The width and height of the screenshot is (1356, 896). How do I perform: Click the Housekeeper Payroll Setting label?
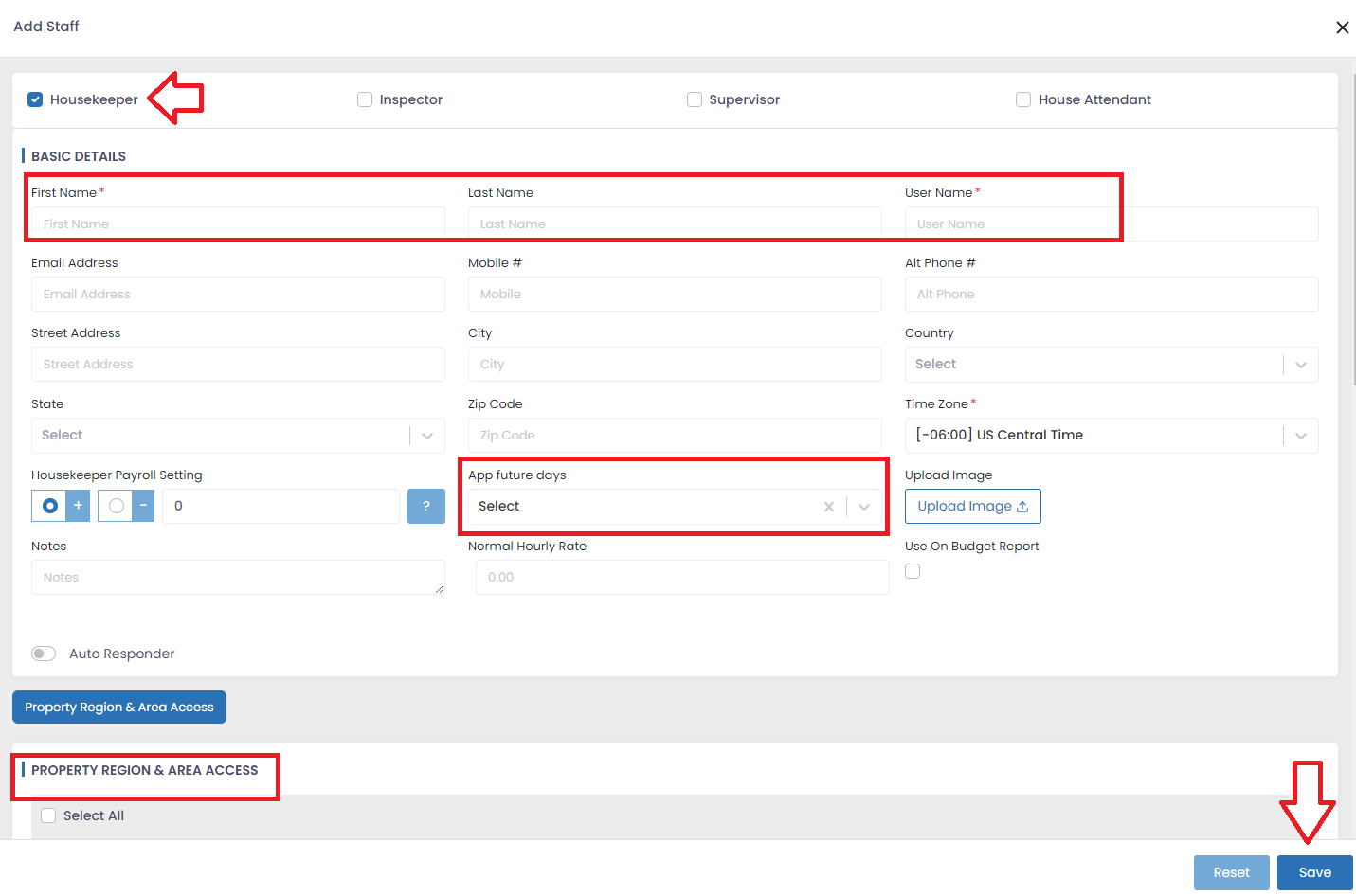tap(117, 475)
